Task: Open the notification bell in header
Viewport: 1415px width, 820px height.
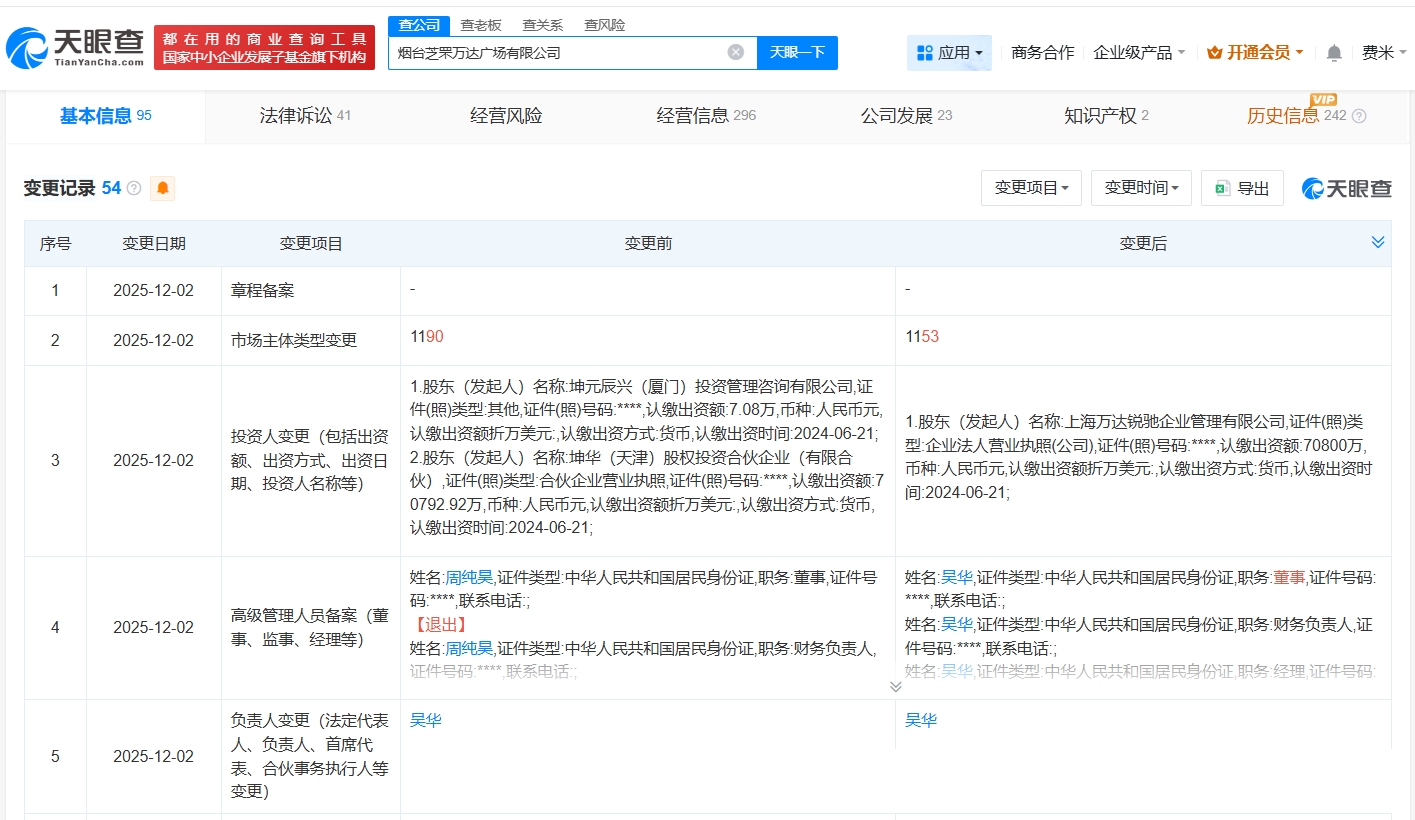Action: point(1334,53)
